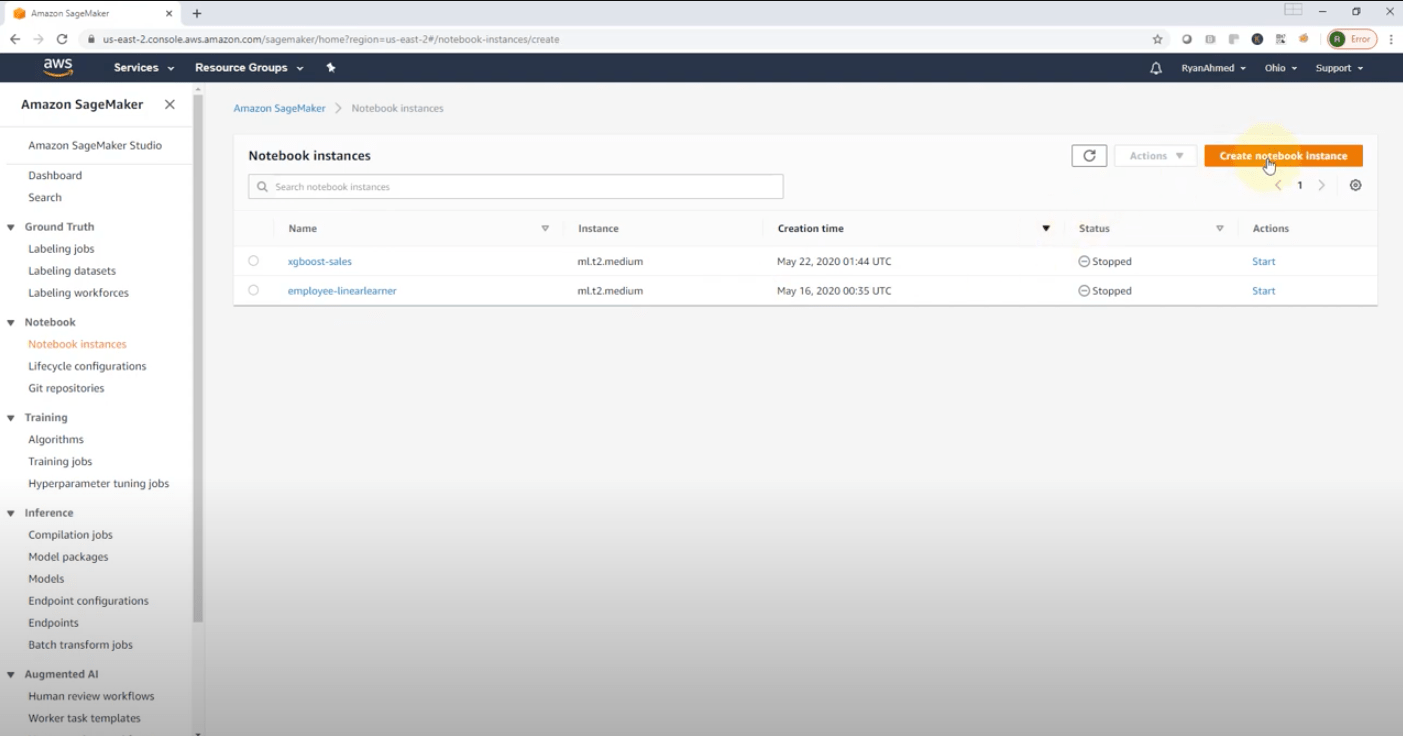Click the grey circle extension icon
The height and width of the screenshot is (736, 1403).
1187,39
